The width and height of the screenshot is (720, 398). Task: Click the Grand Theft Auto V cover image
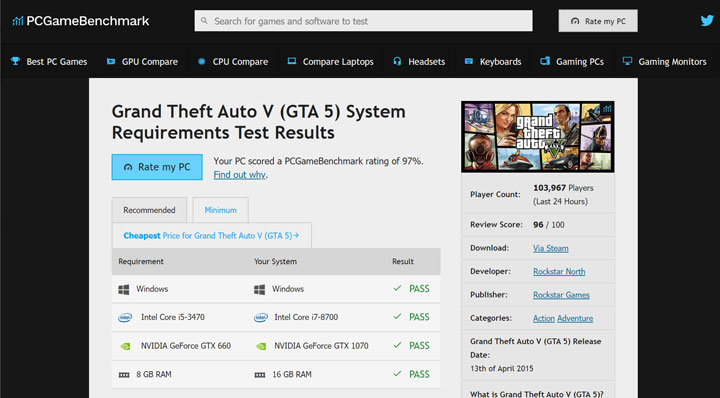pos(538,137)
